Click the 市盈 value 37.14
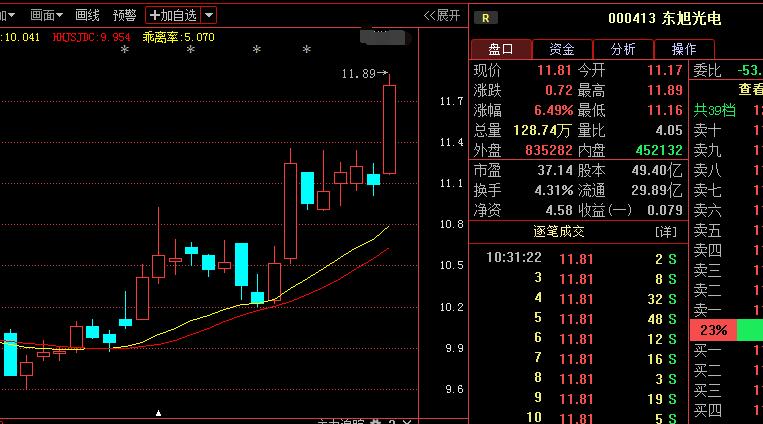 (x=555, y=170)
